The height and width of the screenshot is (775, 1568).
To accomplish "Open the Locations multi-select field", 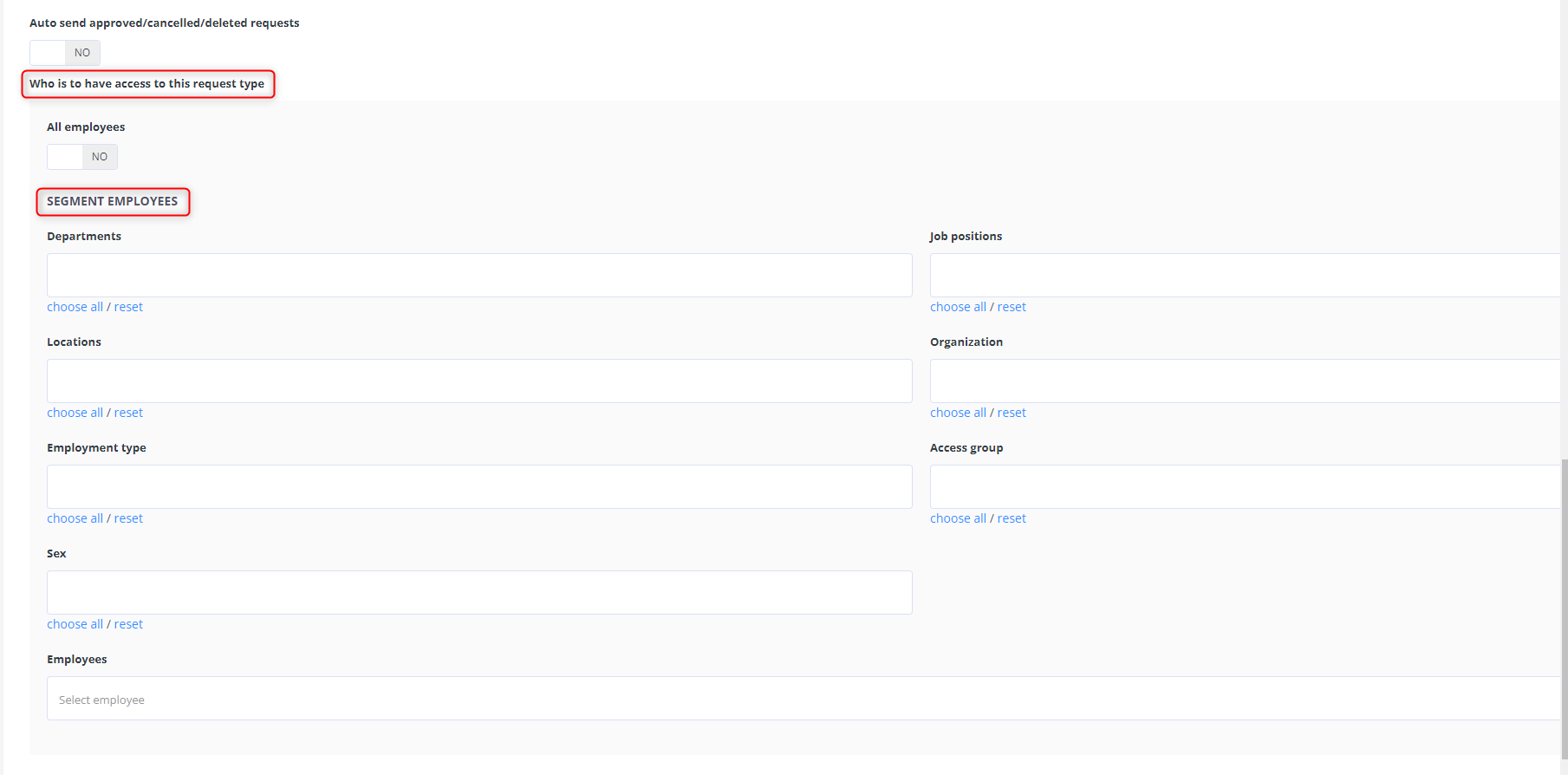I will point(479,381).
